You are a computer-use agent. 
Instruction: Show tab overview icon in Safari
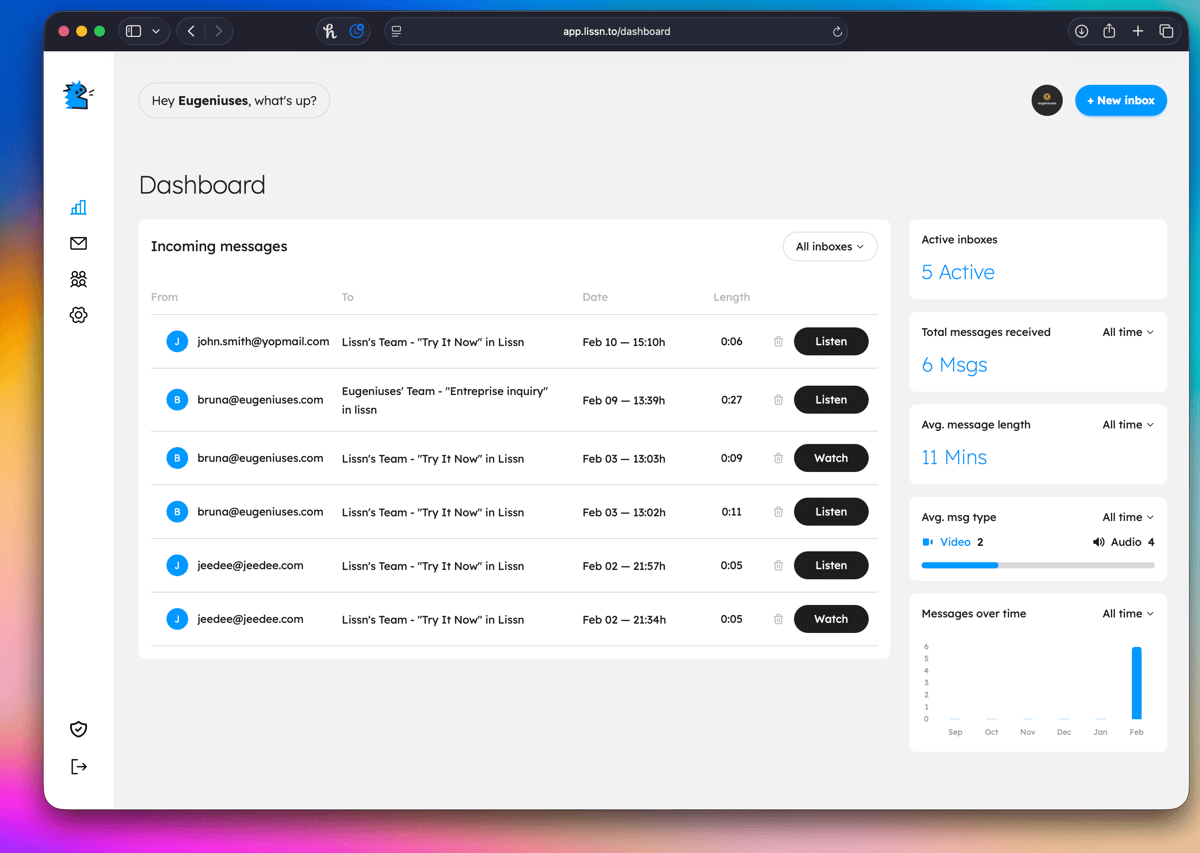(1166, 32)
